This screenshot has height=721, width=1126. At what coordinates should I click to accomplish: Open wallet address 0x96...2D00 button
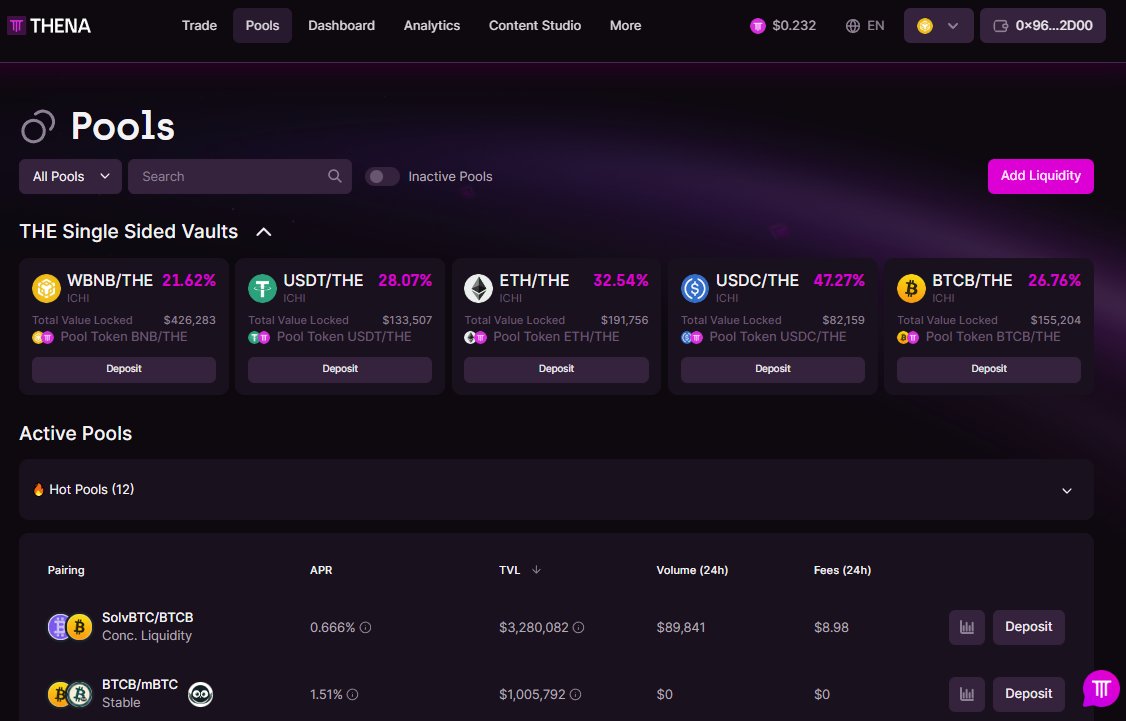[x=1043, y=26]
